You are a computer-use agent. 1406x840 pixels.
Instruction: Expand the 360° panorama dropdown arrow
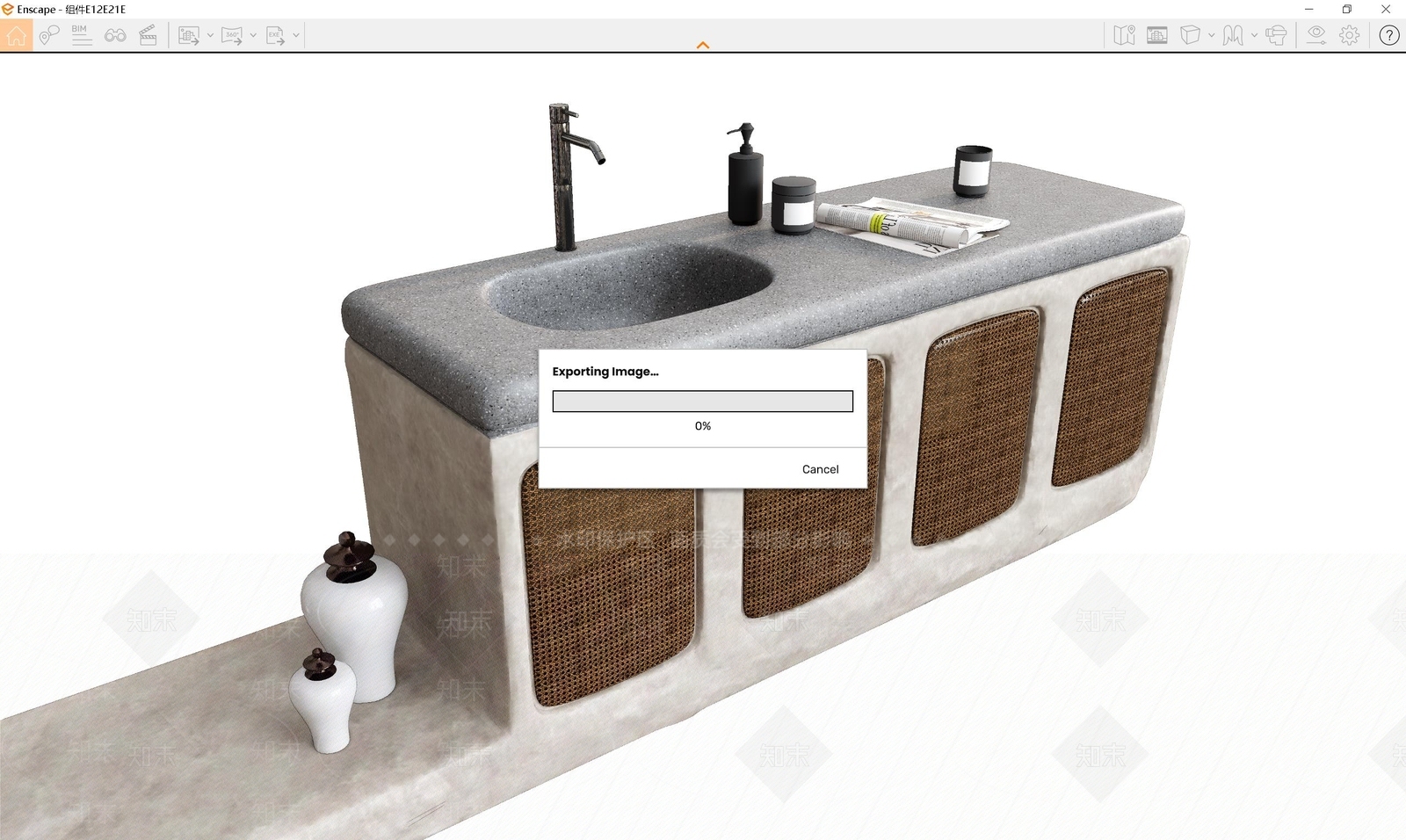(253, 35)
